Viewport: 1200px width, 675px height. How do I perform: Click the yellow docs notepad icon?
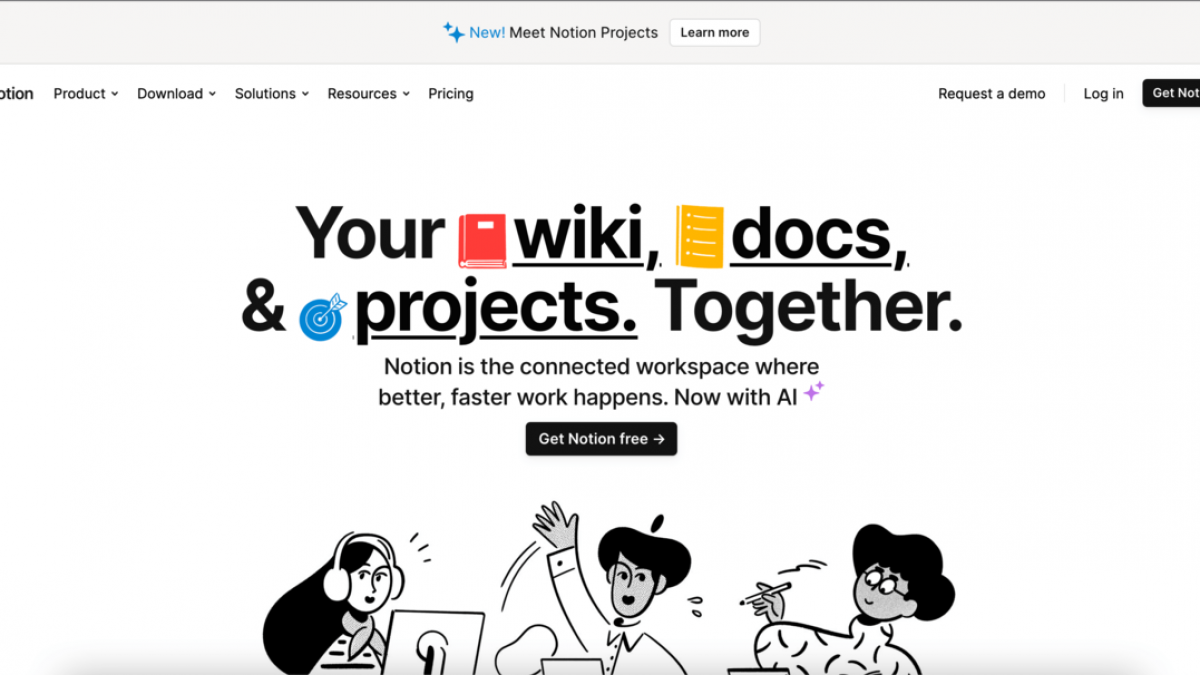click(699, 236)
